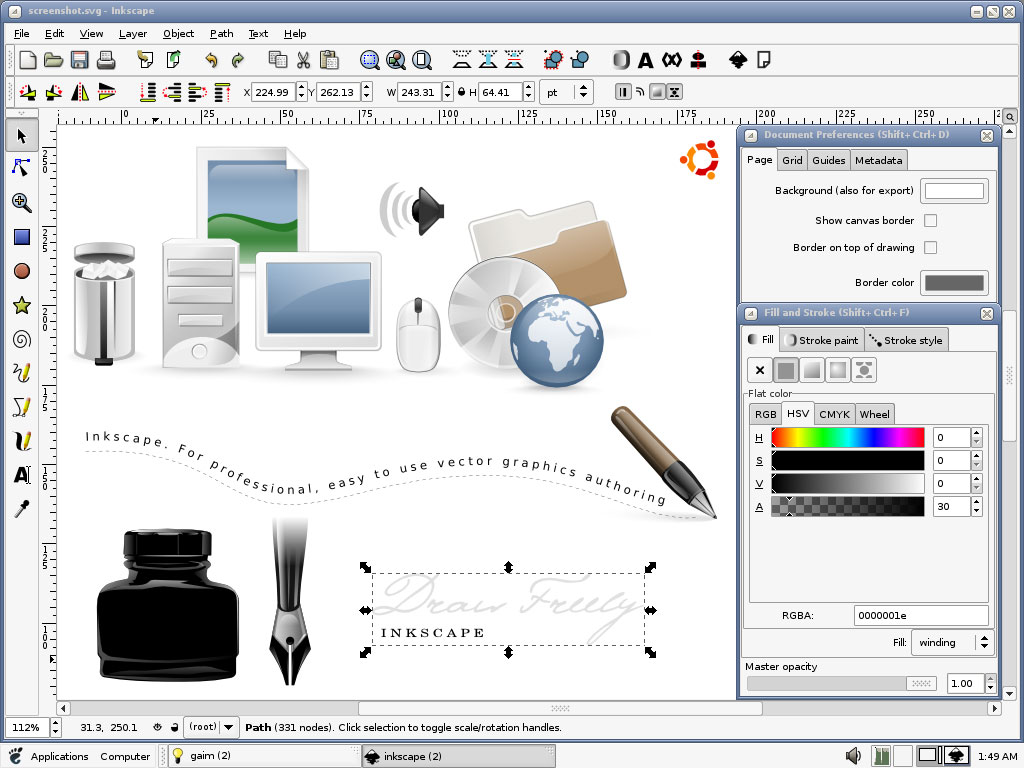The height and width of the screenshot is (768, 1024).
Task: Click the RGBA hex input field
Action: click(921, 615)
